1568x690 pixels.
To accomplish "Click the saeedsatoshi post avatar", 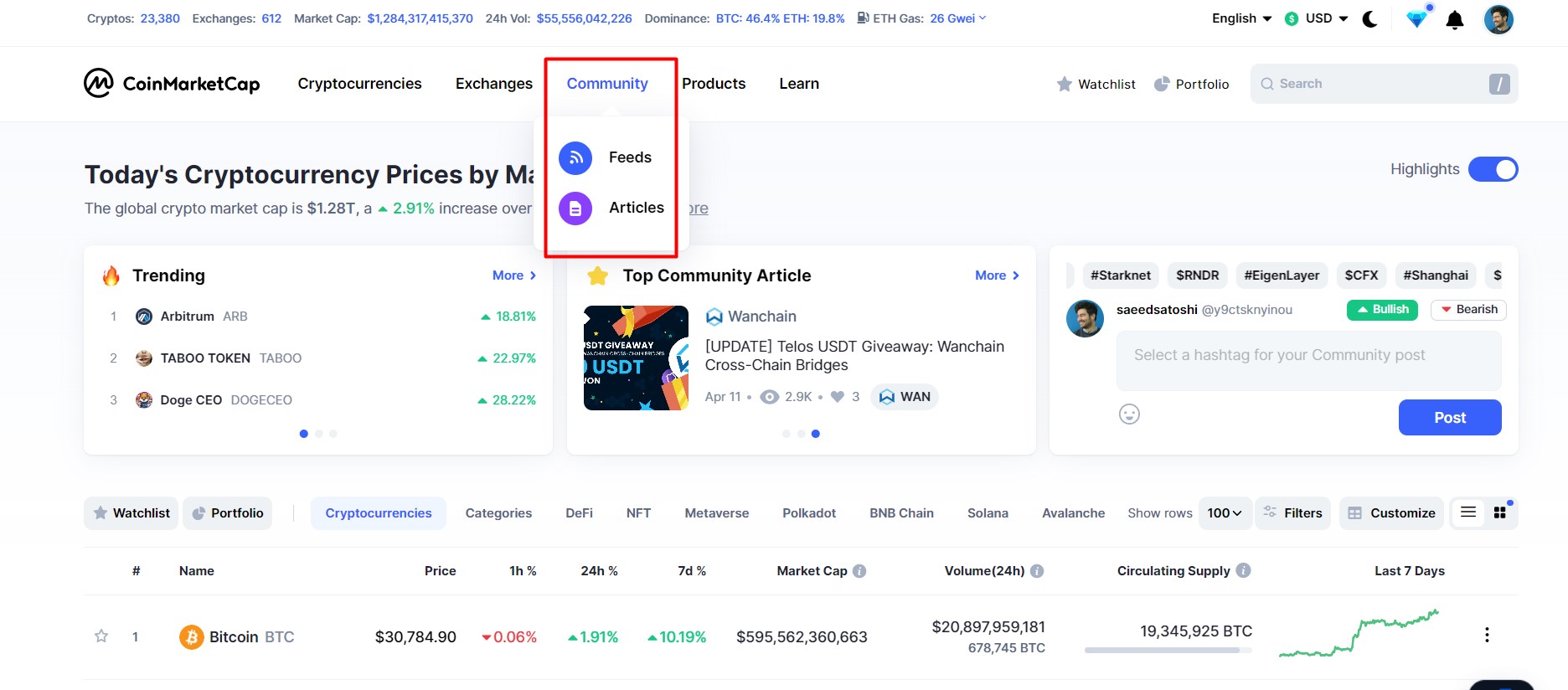I will click(1085, 318).
